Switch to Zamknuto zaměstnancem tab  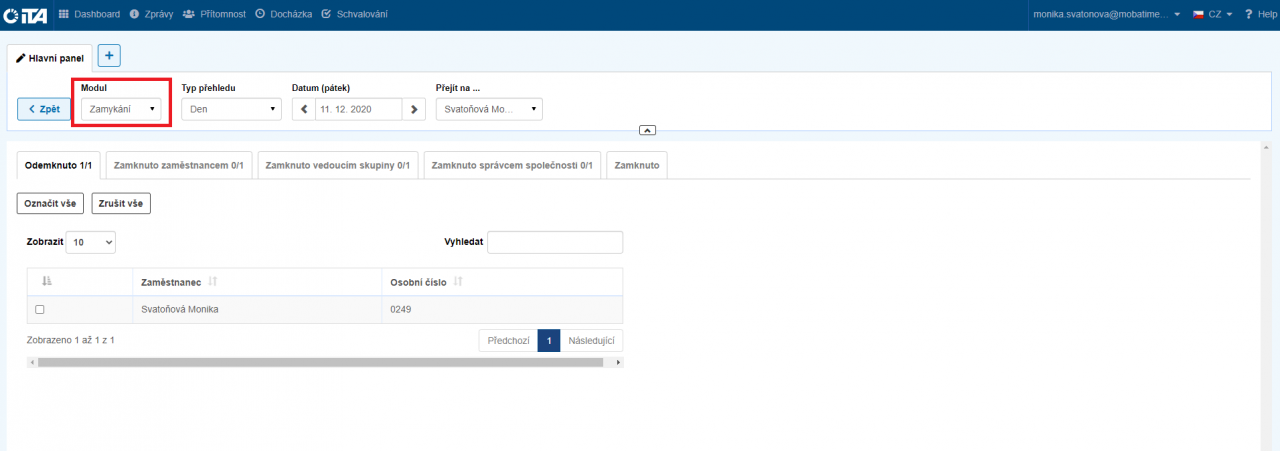pos(179,165)
